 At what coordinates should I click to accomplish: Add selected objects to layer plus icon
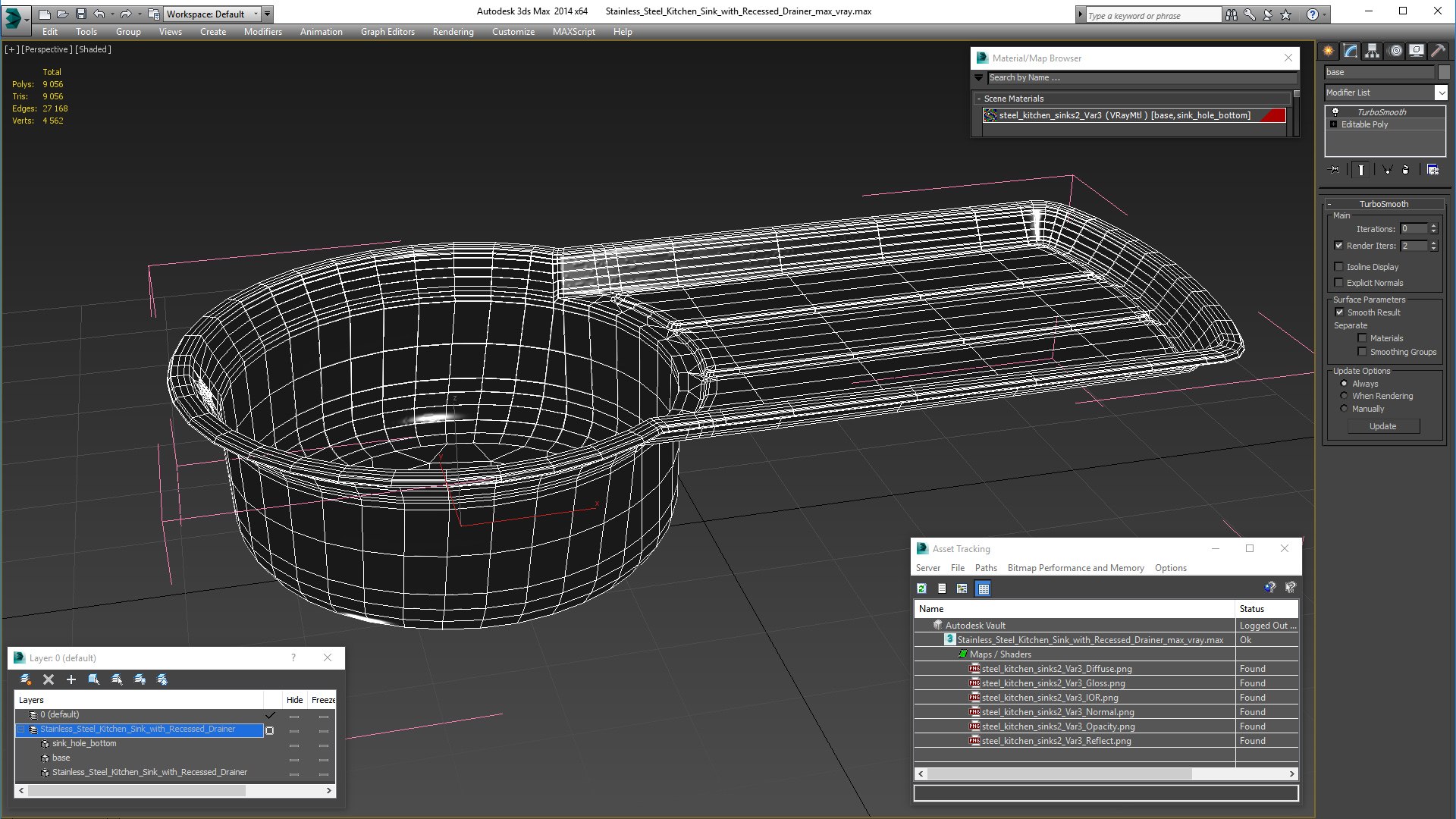click(x=71, y=679)
